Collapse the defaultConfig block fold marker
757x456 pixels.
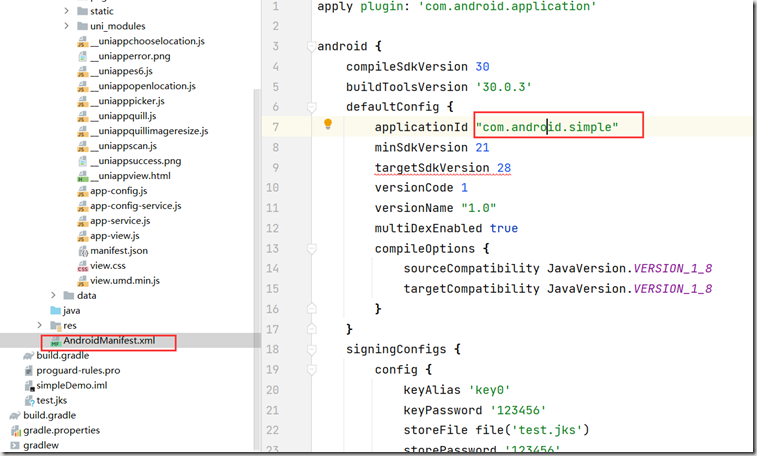pyautogui.click(x=311, y=106)
